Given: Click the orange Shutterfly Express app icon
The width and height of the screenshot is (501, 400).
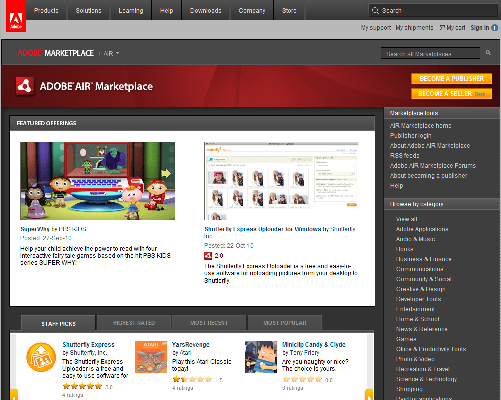Looking at the screenshot, I should [41, 357].
